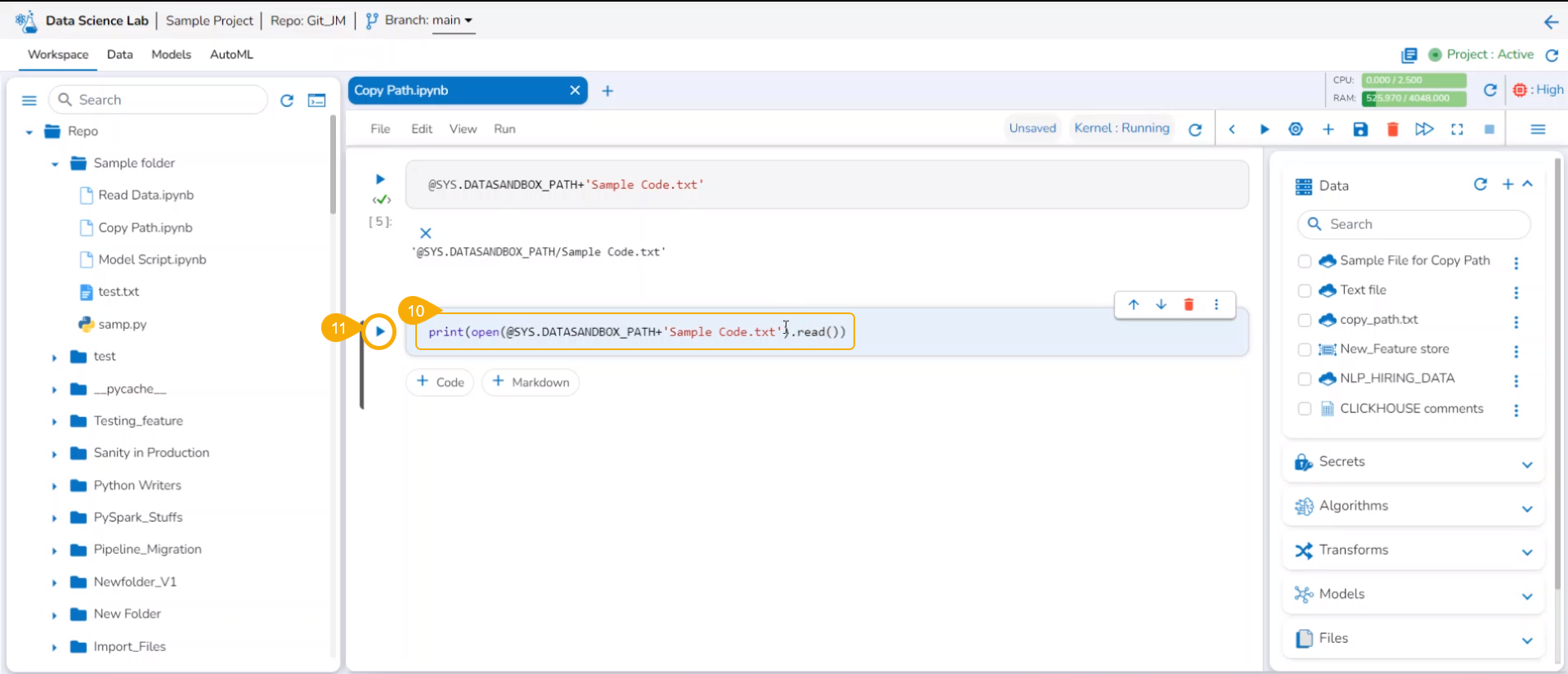Add a new Code cell button
Screen dimensions: 1568x674
point(440,382)
